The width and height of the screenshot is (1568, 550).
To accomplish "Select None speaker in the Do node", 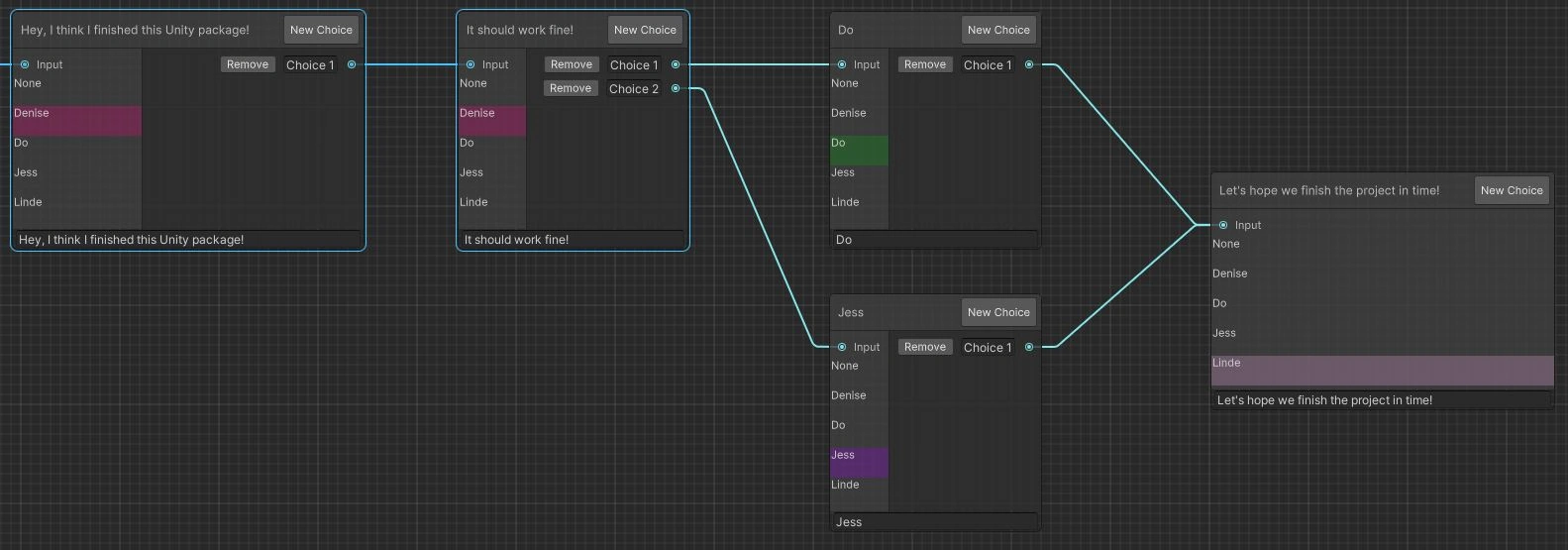I will pos(859,90).
